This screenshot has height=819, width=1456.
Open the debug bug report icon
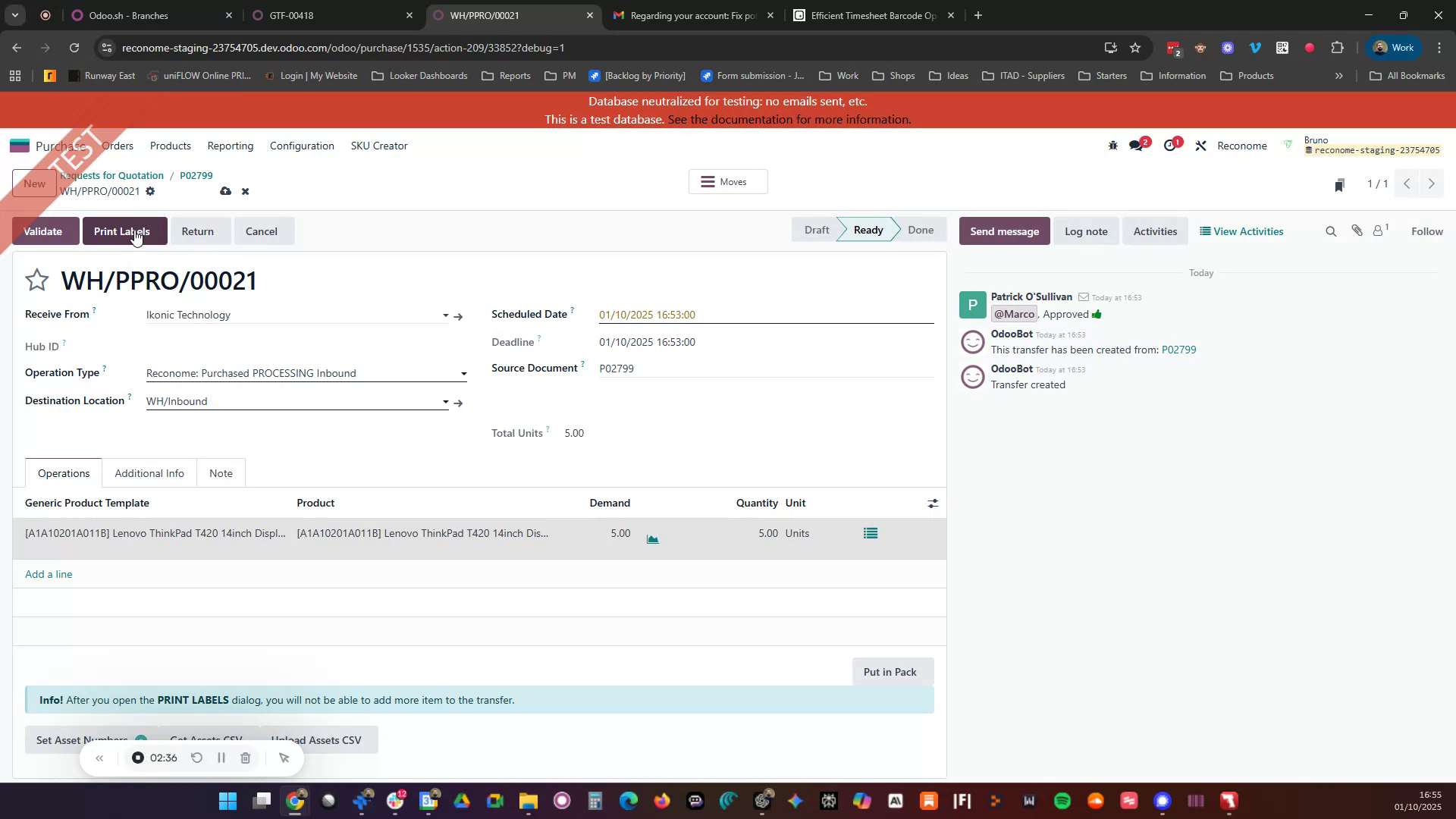pos(1112,145)
